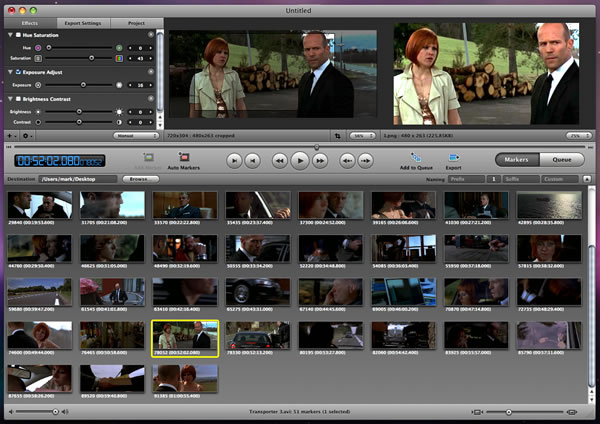Click the fast-forward button
The image size is (600, 424).
click(x=320, y=161)
